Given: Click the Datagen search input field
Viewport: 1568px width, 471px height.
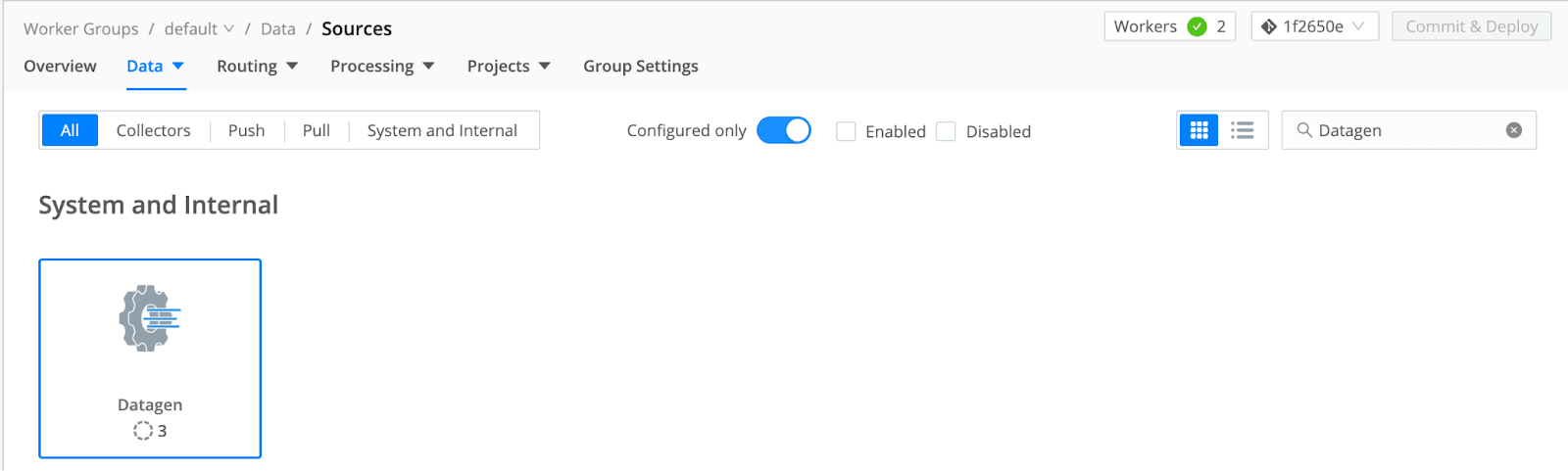Looking at the screenshot, I should (1407, 130).
